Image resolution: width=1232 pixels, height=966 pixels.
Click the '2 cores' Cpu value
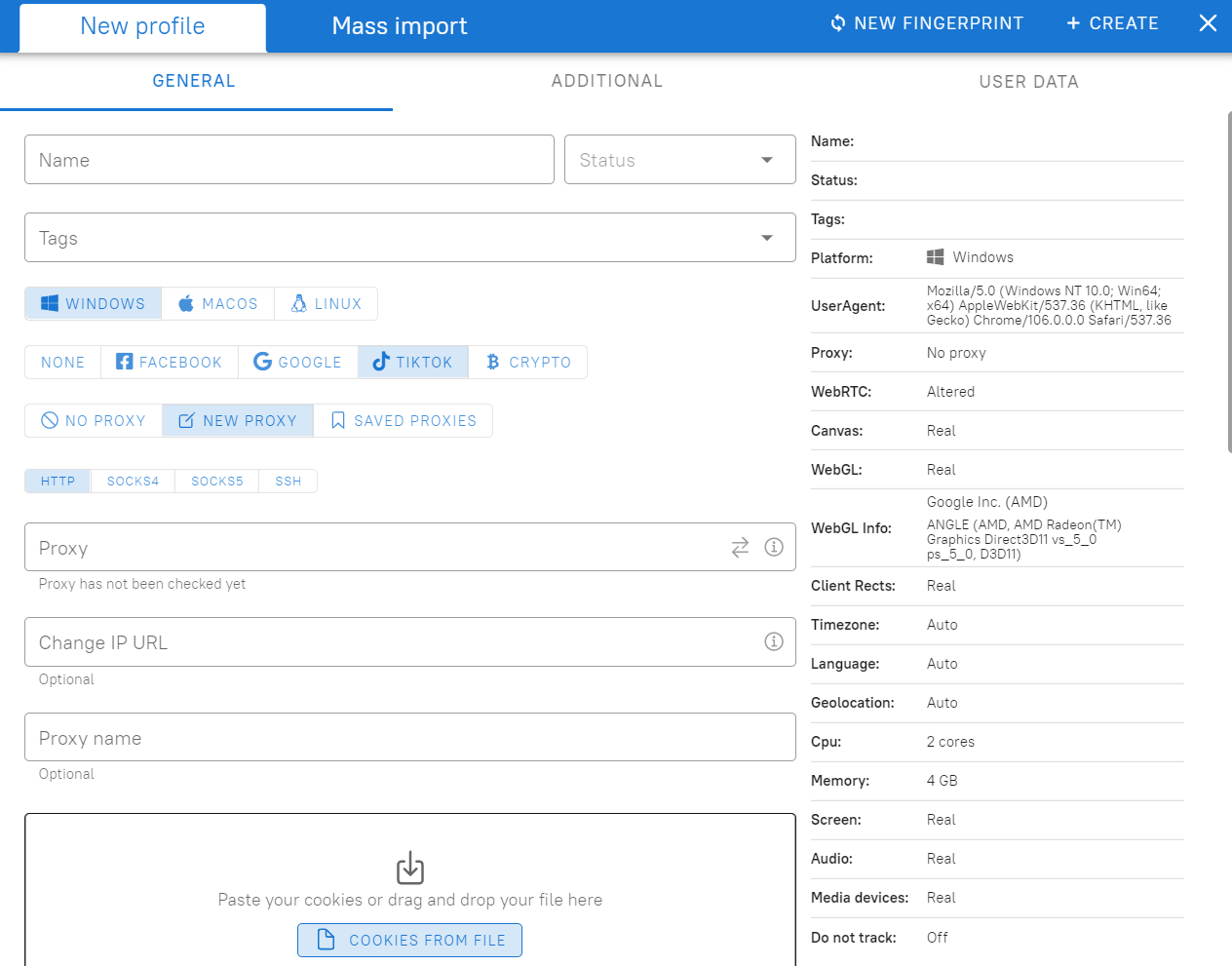point(950,742)
